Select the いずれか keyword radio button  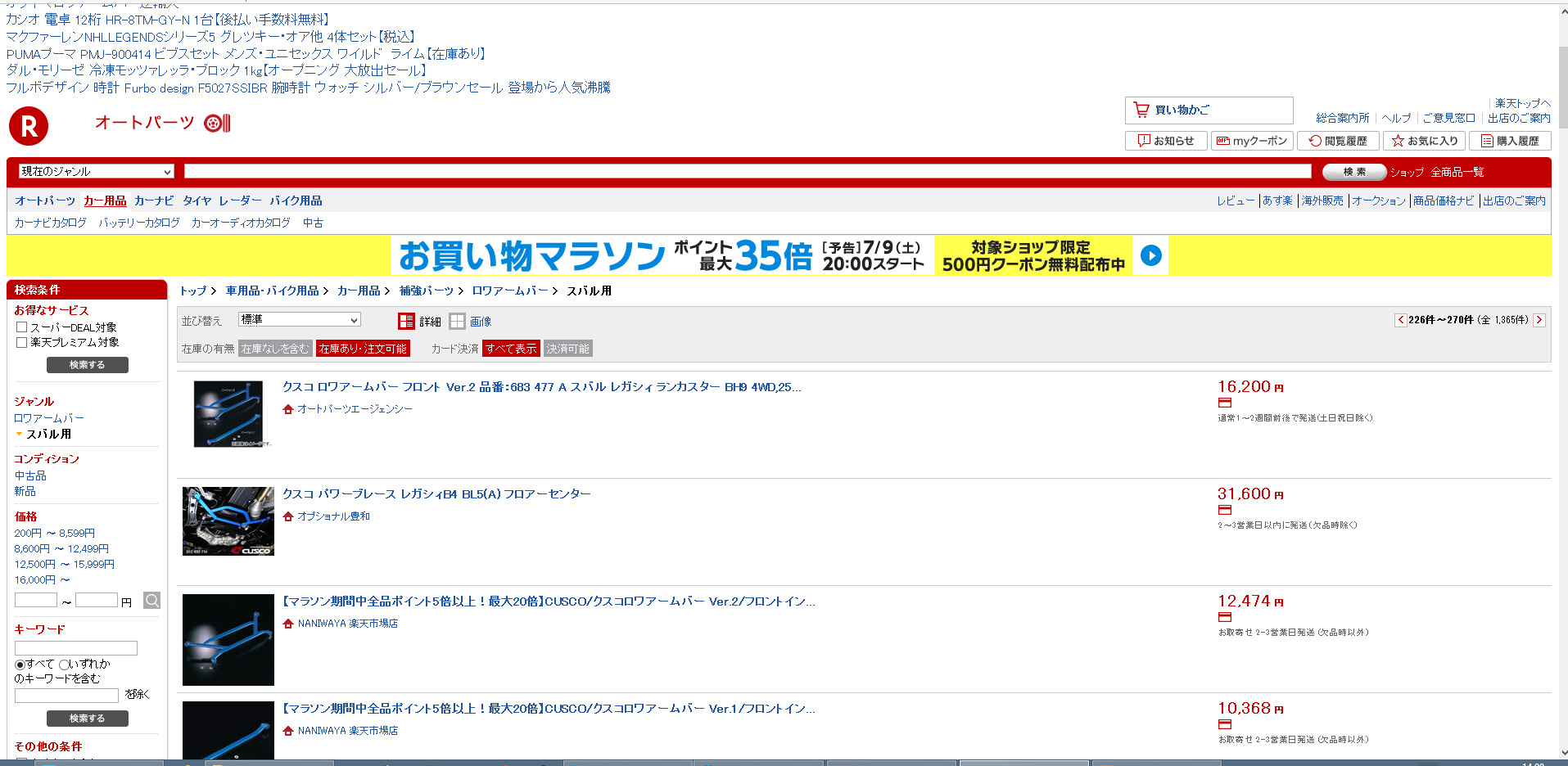[x=64, y=665]
